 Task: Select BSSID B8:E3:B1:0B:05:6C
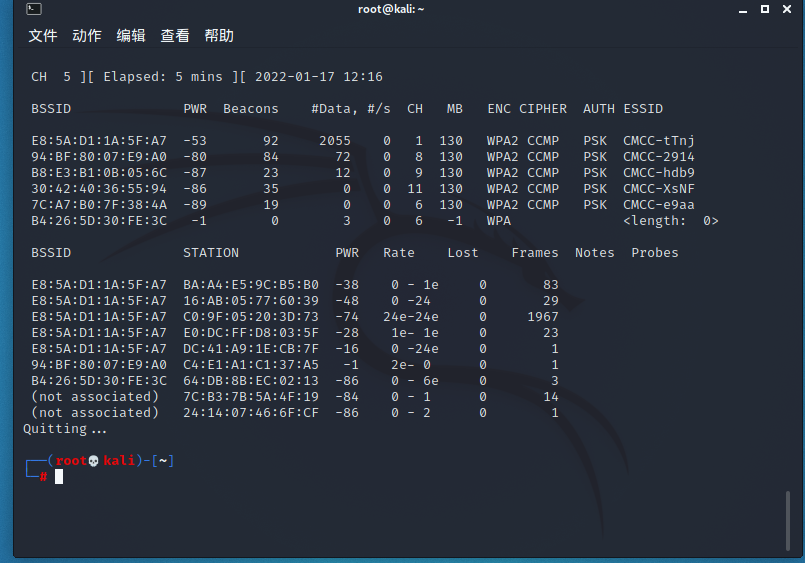tap(99, 172)
